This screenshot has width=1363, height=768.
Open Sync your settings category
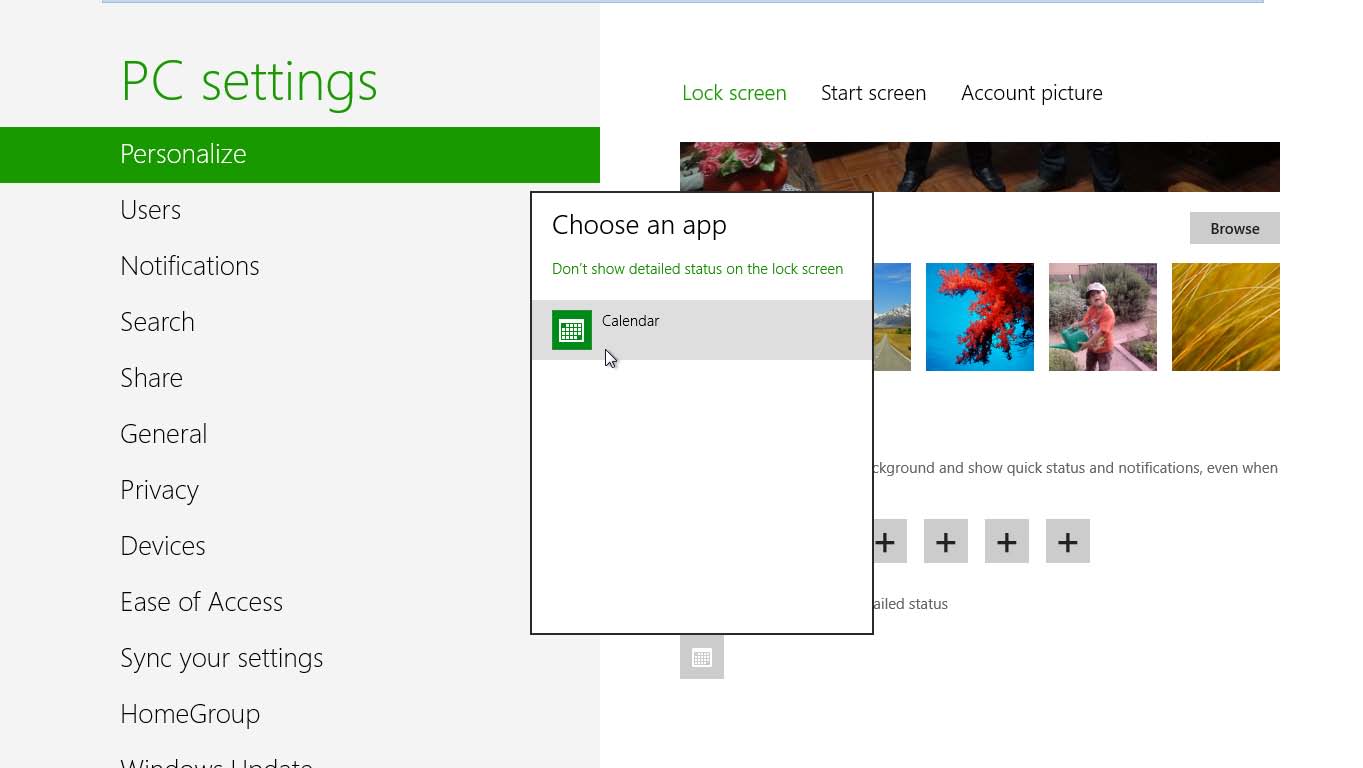[x=221, y=658]
